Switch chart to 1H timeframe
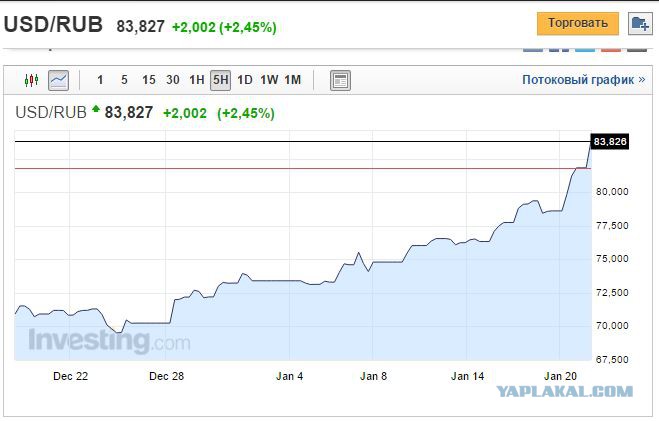Viewport: 659px width, 421px height. [x=197, y=80]
